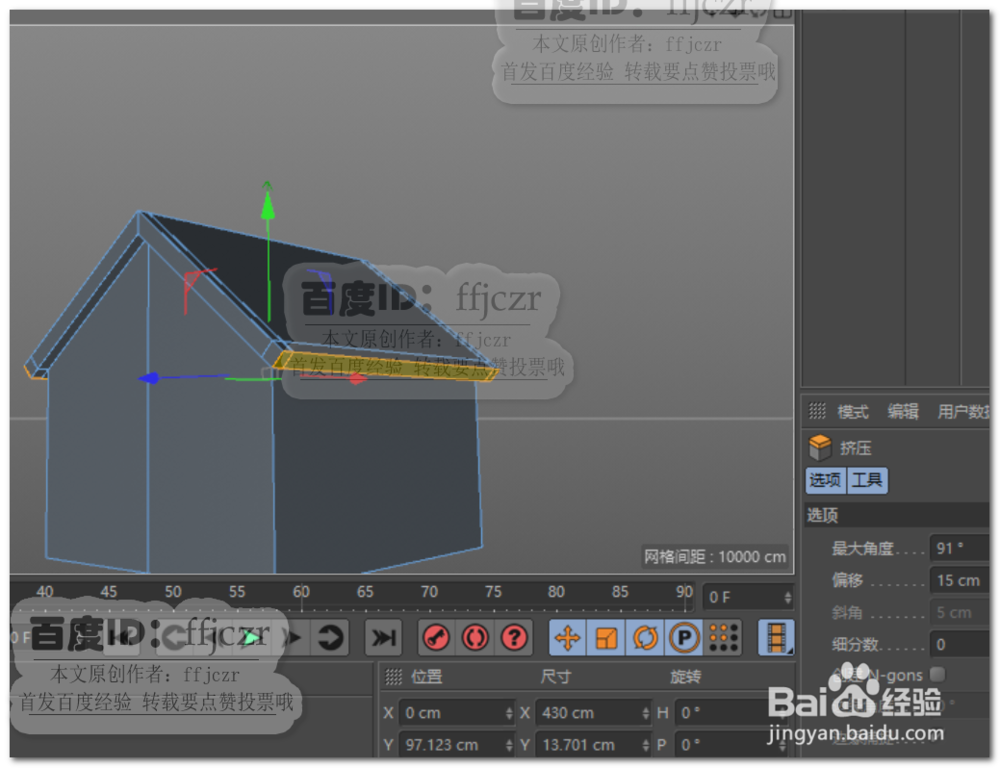Click frame 90 on the timeline ruler
Screen dimensions: 1000x768
coord(684,592)
